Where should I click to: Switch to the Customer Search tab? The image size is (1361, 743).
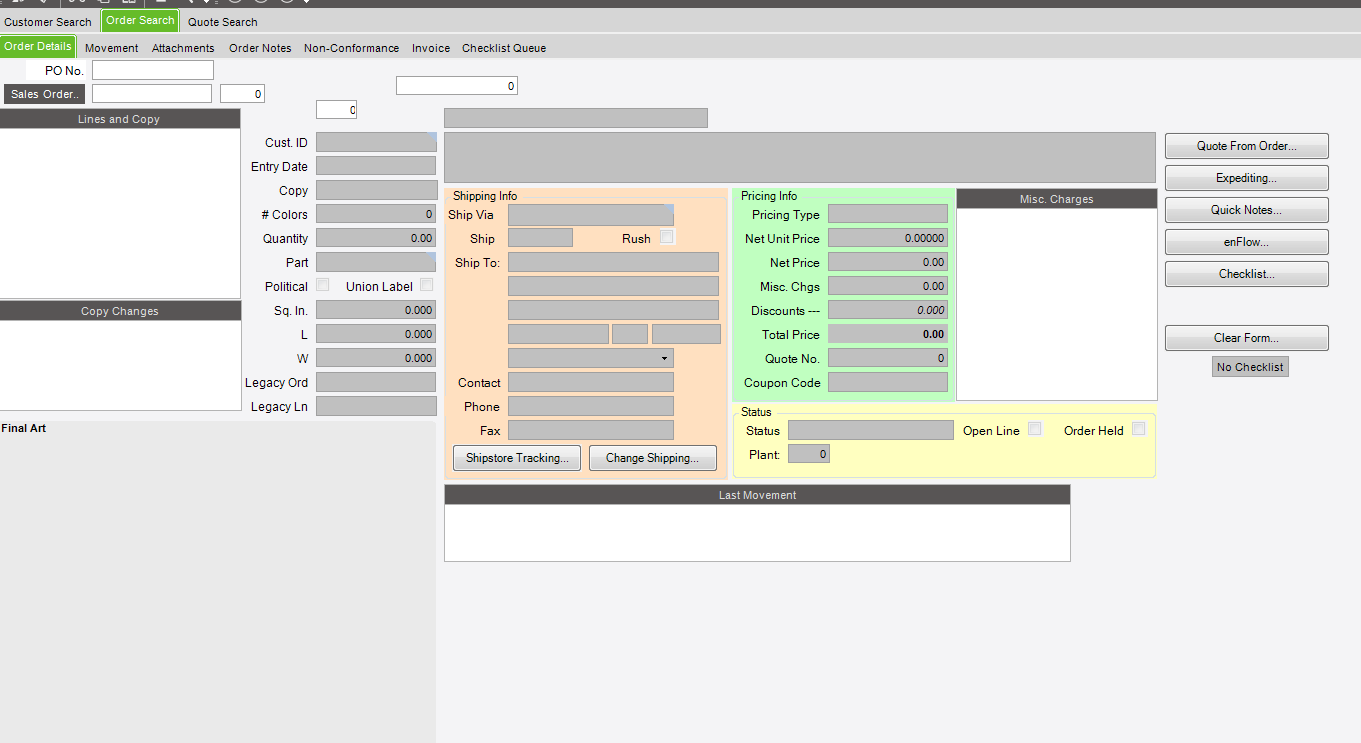coord(48,22)
